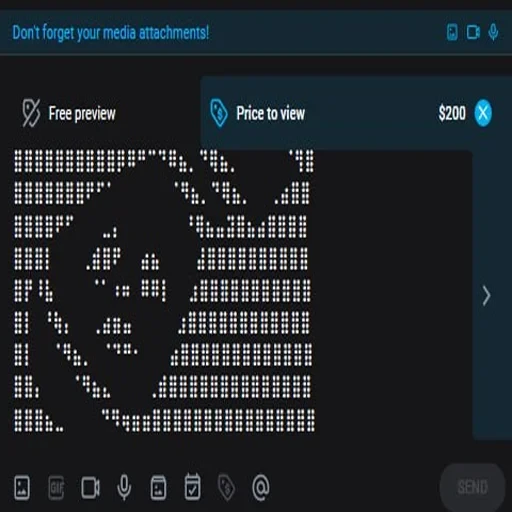
Task: Click the video camera icon in top banner
Action: [473, 32]
